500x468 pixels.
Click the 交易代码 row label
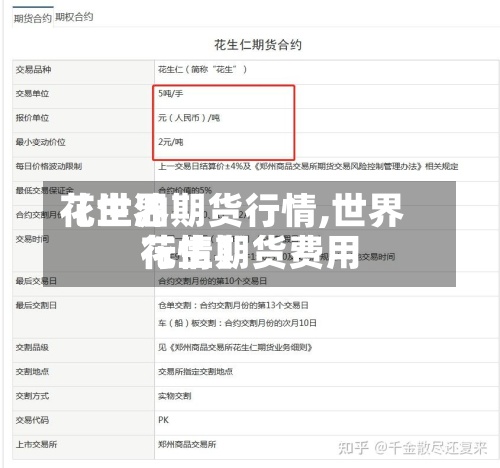click(32, 420)
